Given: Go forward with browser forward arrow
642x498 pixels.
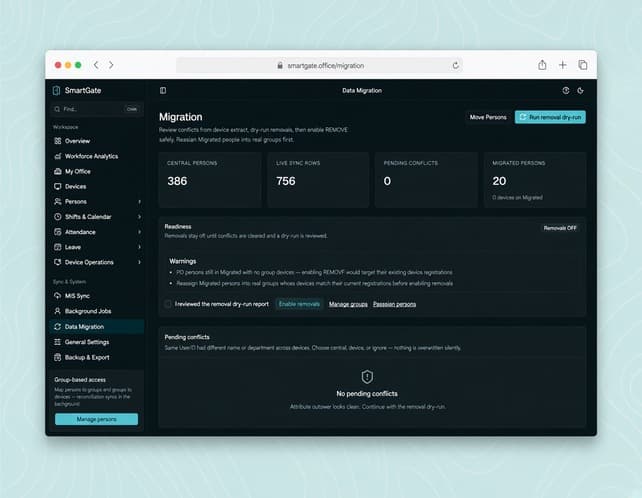Looking at the screenshot, I should [111, 65].
